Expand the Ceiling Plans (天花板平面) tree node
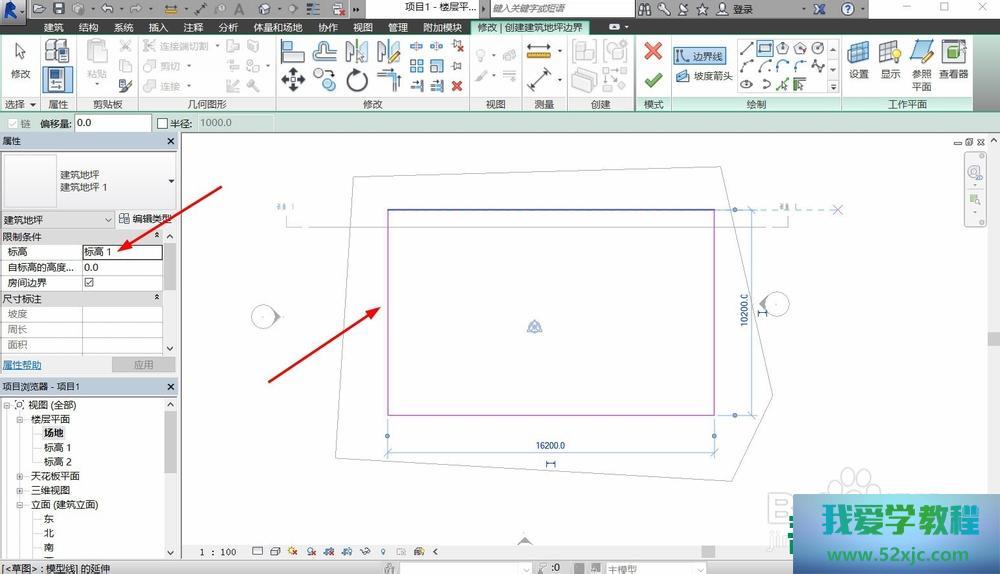 click(21, 476)
